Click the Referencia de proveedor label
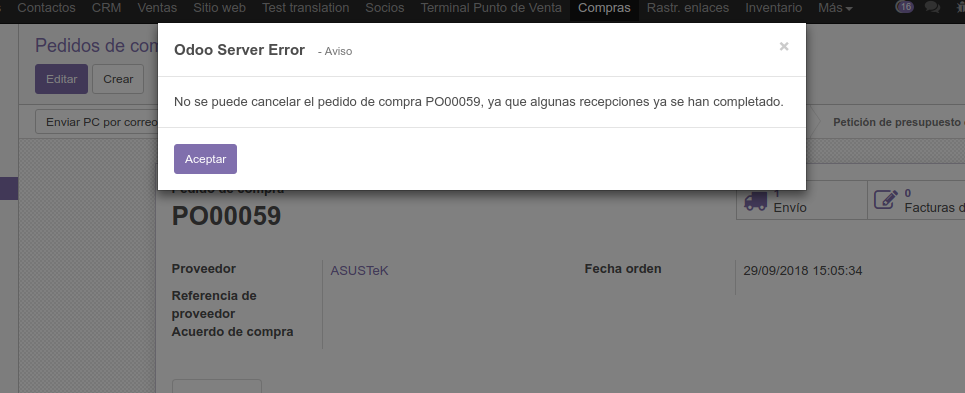The image size is (965, 393). point(214,304)
